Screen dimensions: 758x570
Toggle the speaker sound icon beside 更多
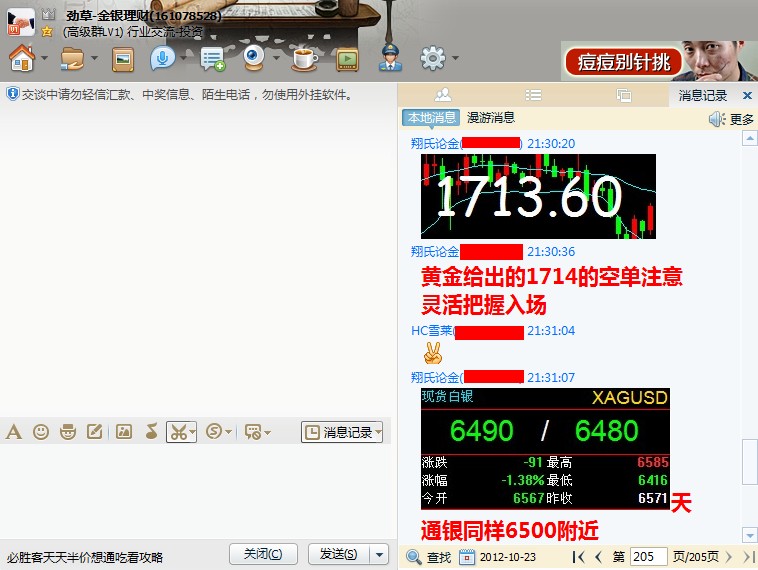tap(716, 119)
